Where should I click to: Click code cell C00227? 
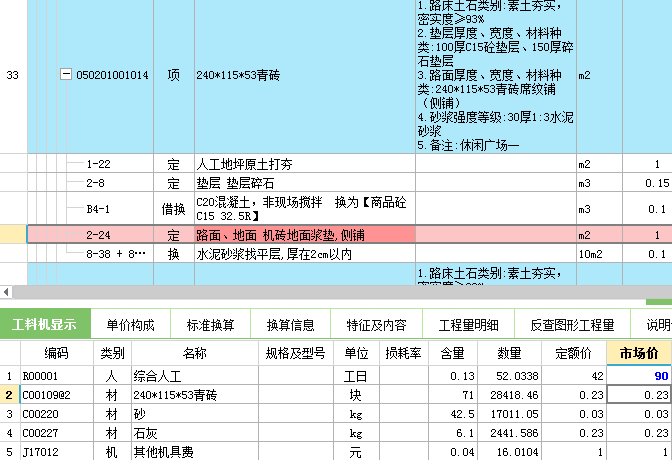point(57,433)
